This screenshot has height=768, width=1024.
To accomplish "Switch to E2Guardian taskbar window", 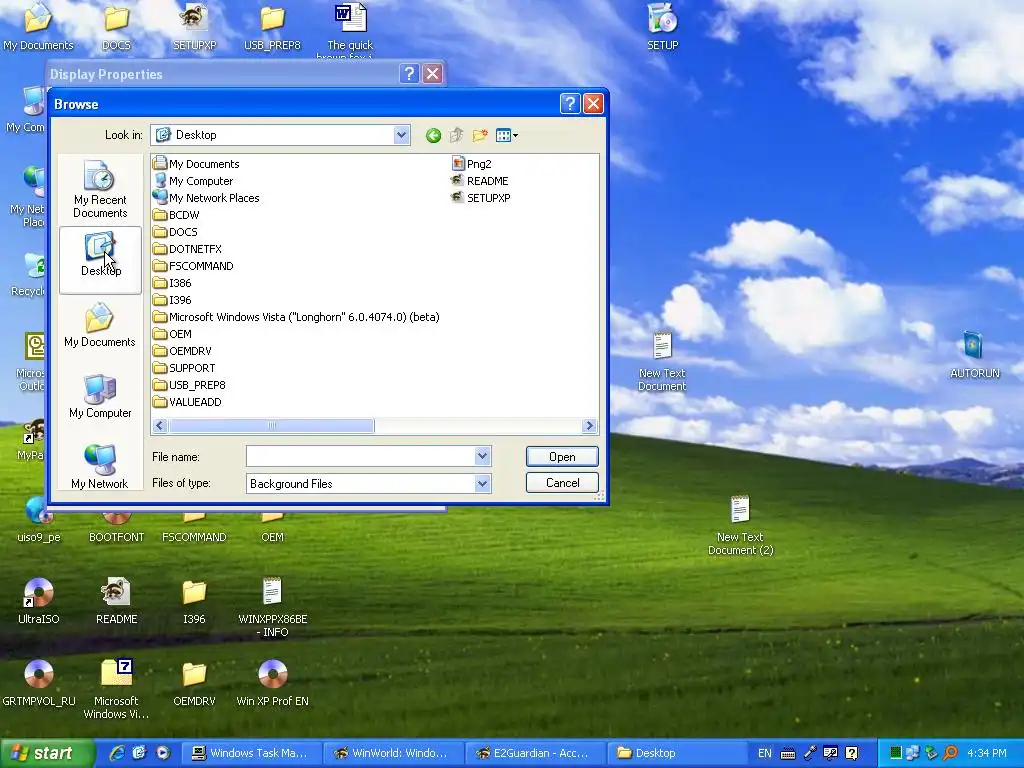I will tap(535, 753).
